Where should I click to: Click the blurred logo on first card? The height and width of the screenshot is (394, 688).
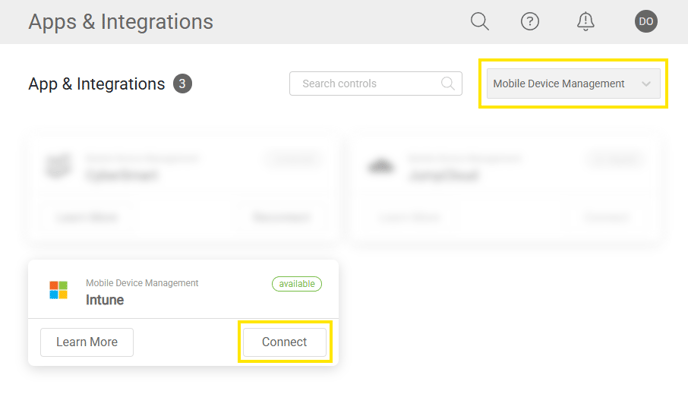coord(58,166)
